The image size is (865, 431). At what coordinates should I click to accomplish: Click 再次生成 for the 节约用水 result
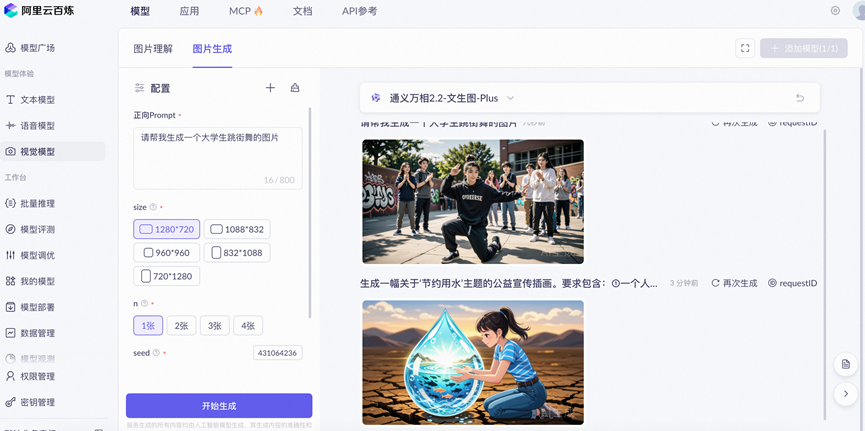point(734,283)
